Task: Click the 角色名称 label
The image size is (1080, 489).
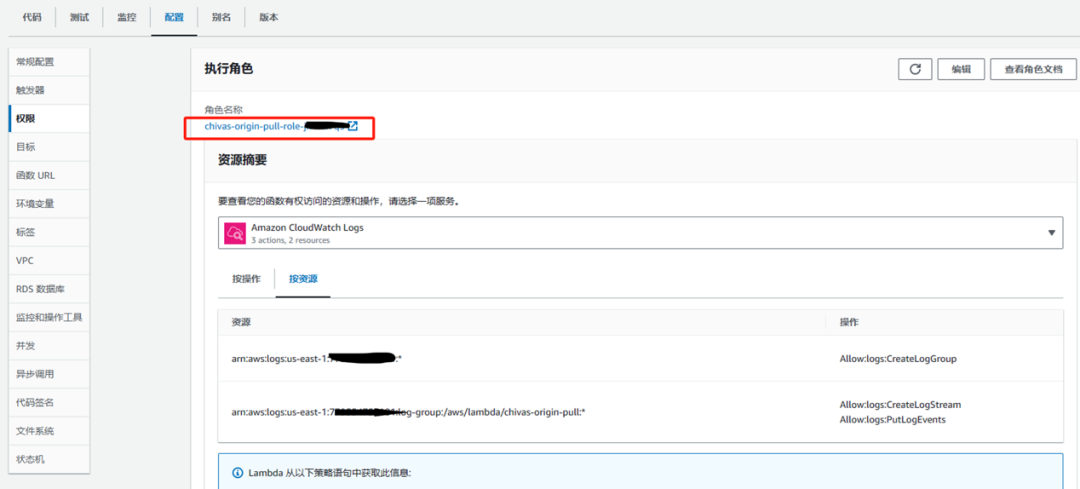Action: [x=223, y=110]
